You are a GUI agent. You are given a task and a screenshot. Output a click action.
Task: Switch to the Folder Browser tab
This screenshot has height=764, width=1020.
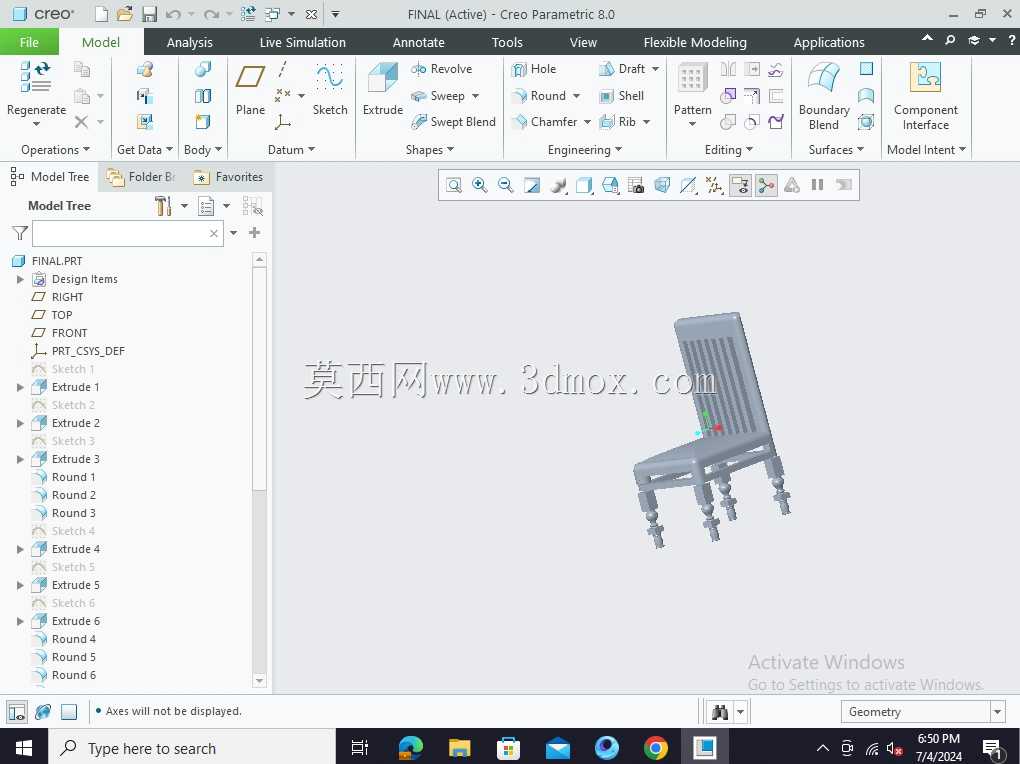141,177
